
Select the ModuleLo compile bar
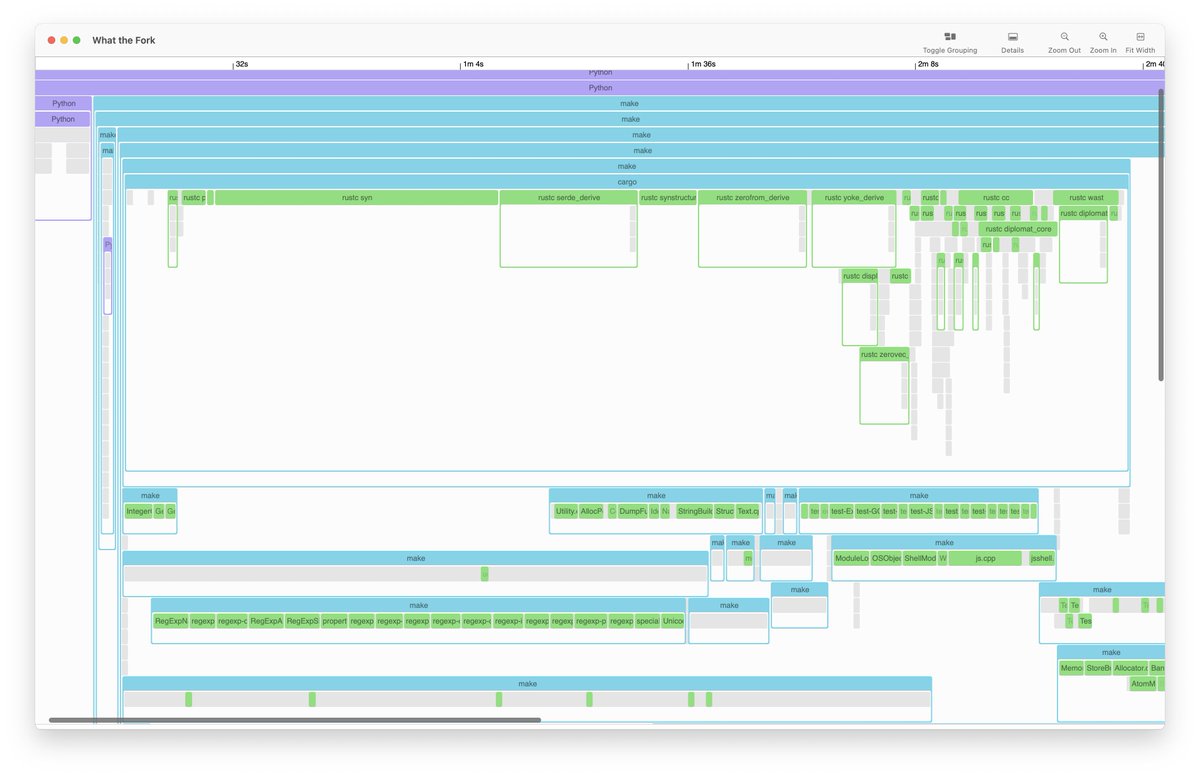[851, 558]
